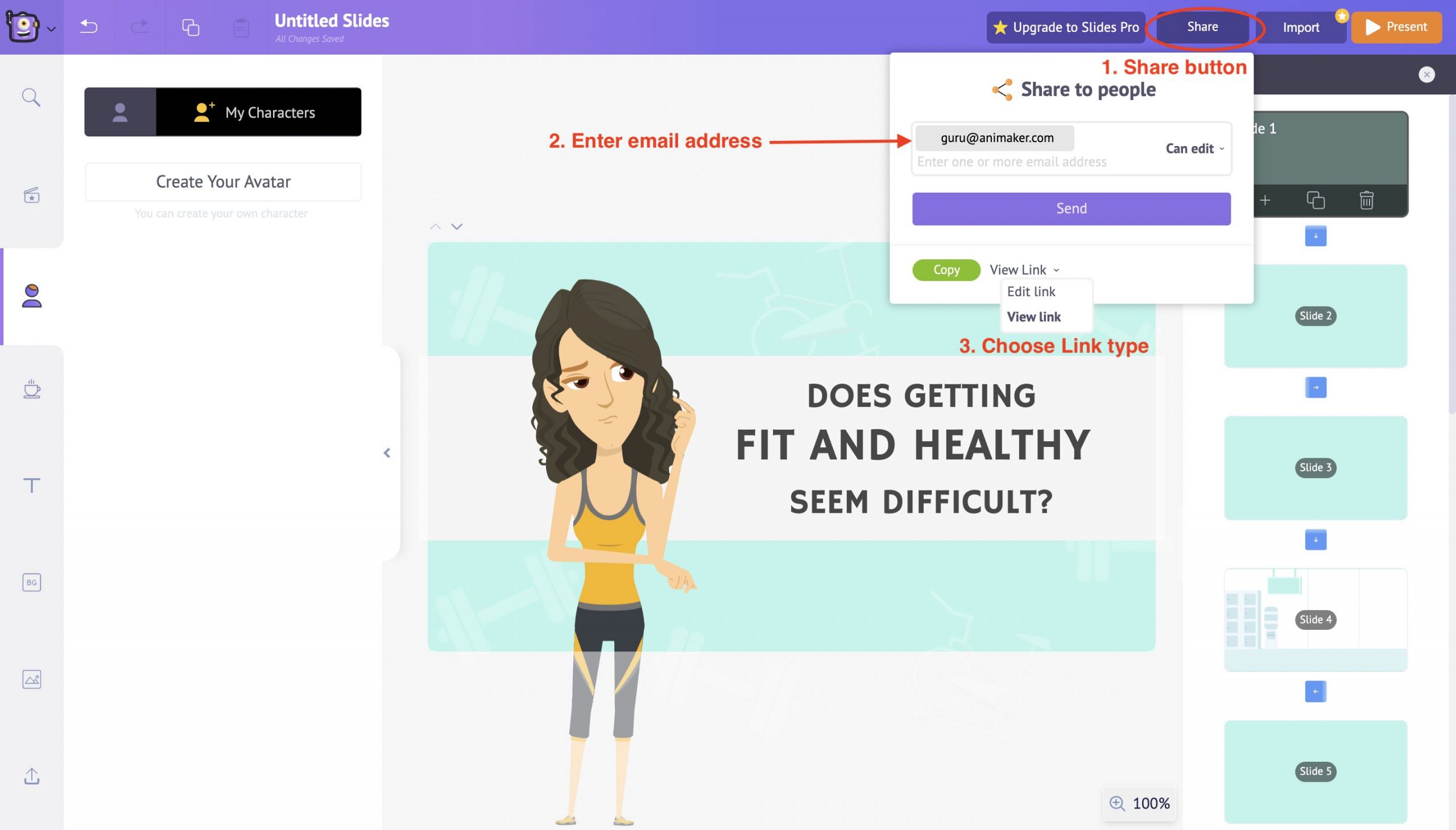Click the collapse sidebar arrow button

387,453
